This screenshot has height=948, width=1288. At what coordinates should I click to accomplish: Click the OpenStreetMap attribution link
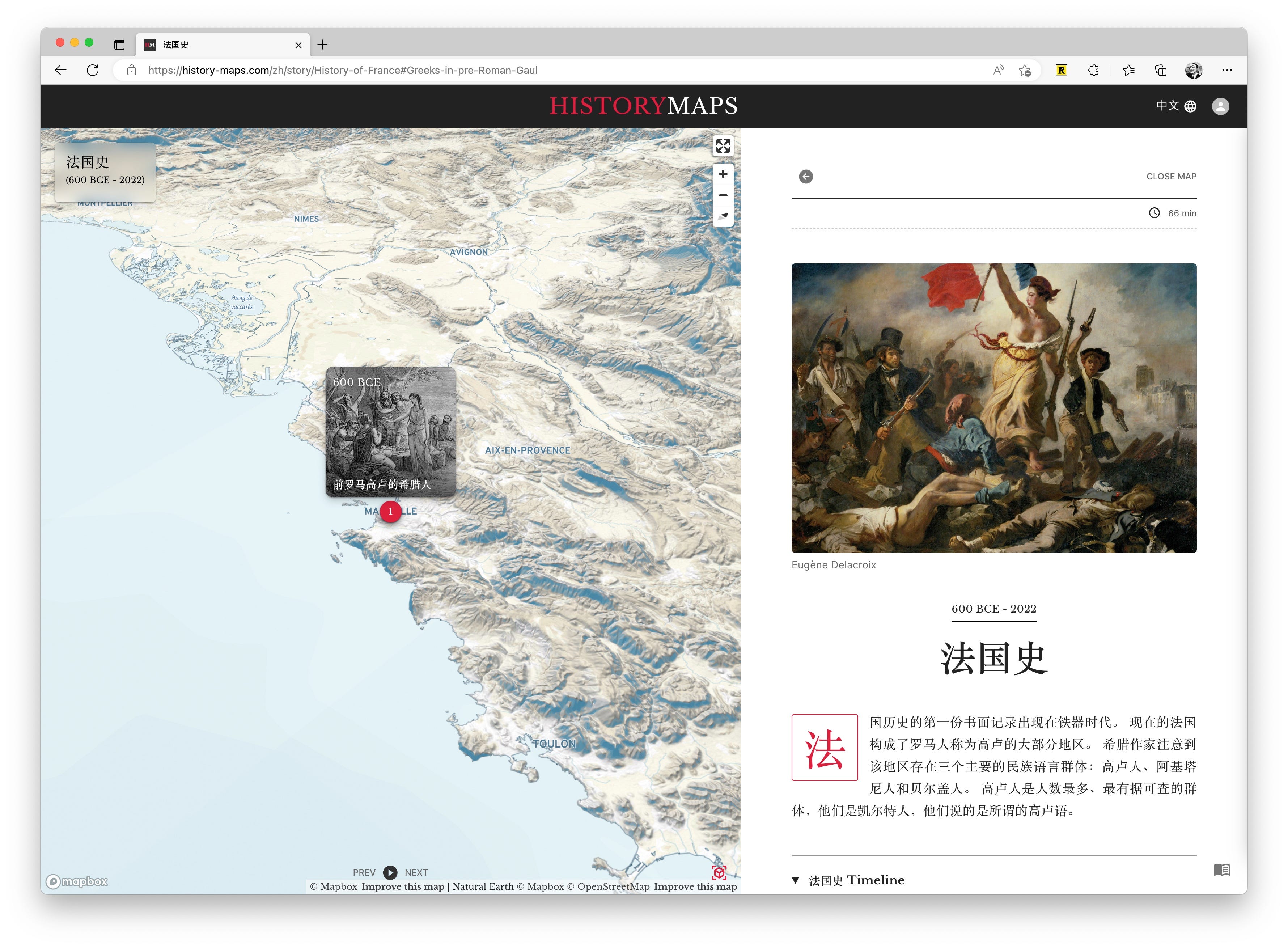coord(608,886)
